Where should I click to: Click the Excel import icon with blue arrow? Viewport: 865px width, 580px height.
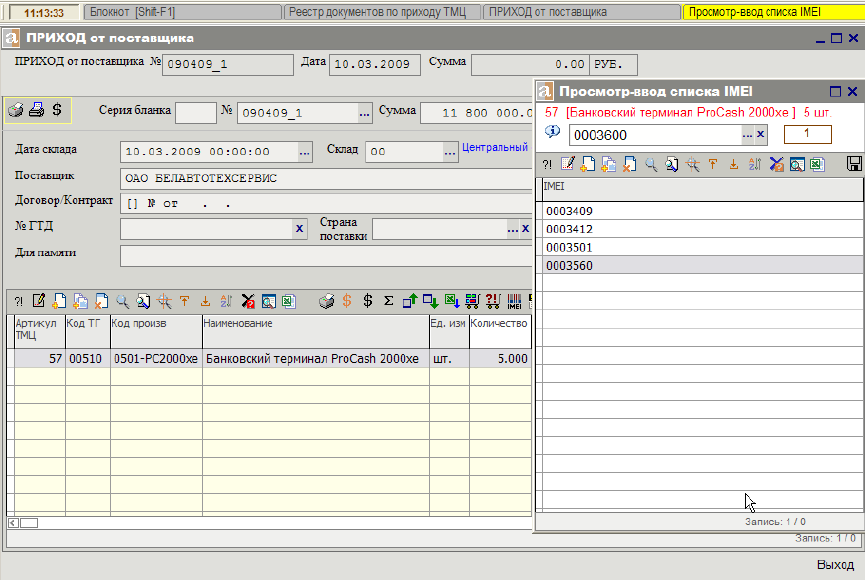[452, 301]
